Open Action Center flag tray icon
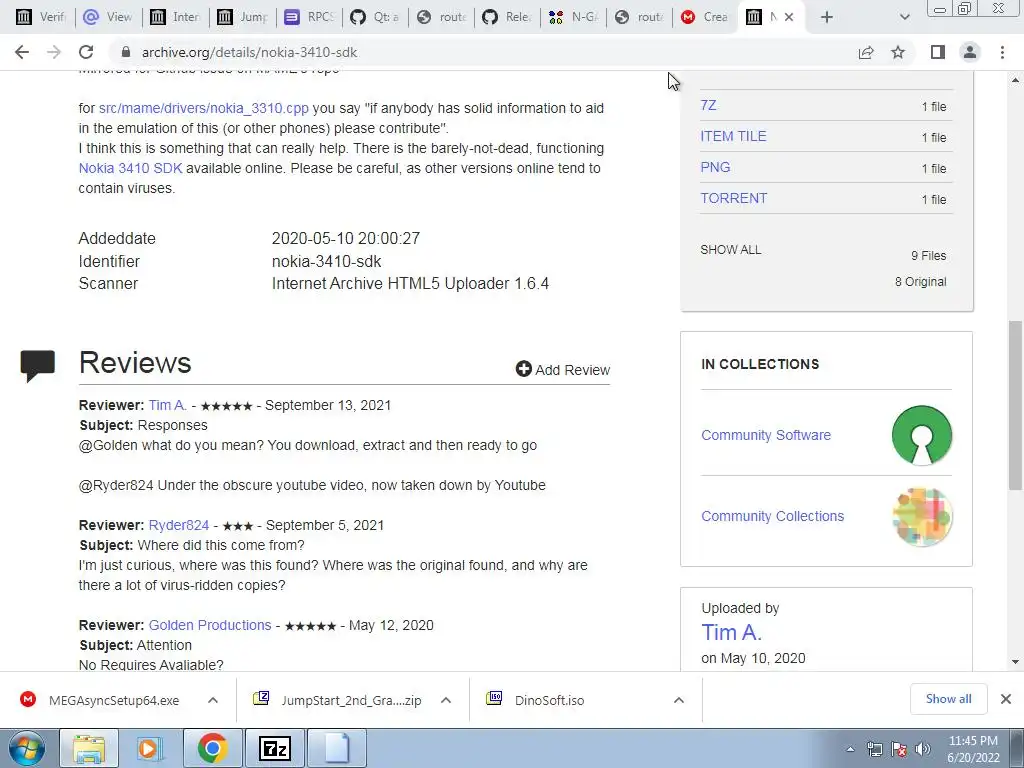The width and height of the screenshot is (1024, 768). point(899,749)
